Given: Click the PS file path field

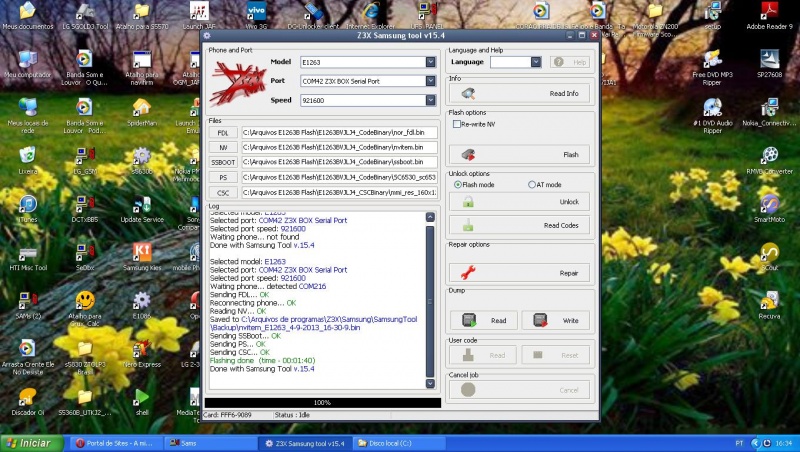Looking at the screenshot, I should click(339, 178).
